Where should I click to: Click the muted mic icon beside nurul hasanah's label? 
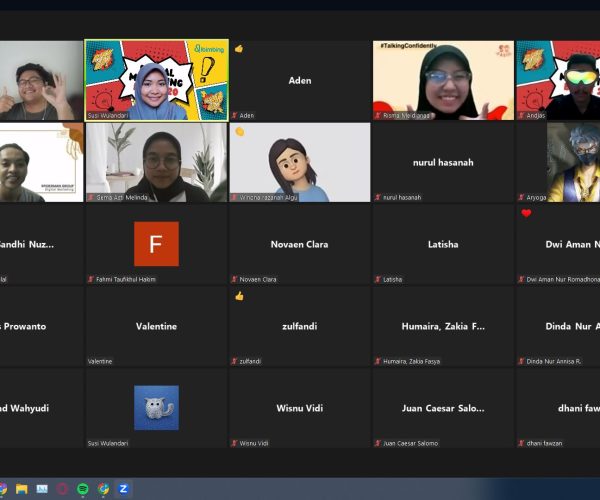pyautogui.click(x=378, y=197)
